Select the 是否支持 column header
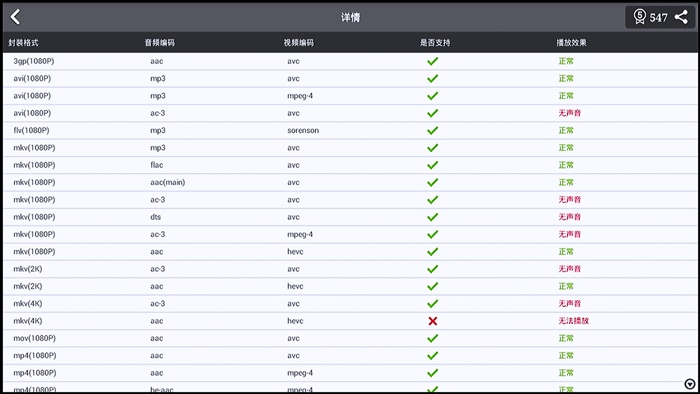 click(x=435, y=43)
